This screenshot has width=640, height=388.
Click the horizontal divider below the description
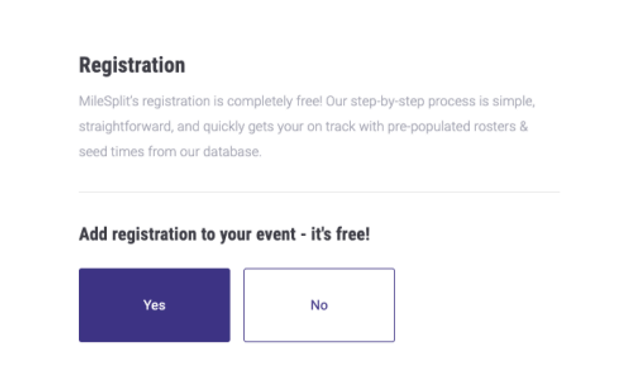319,192
